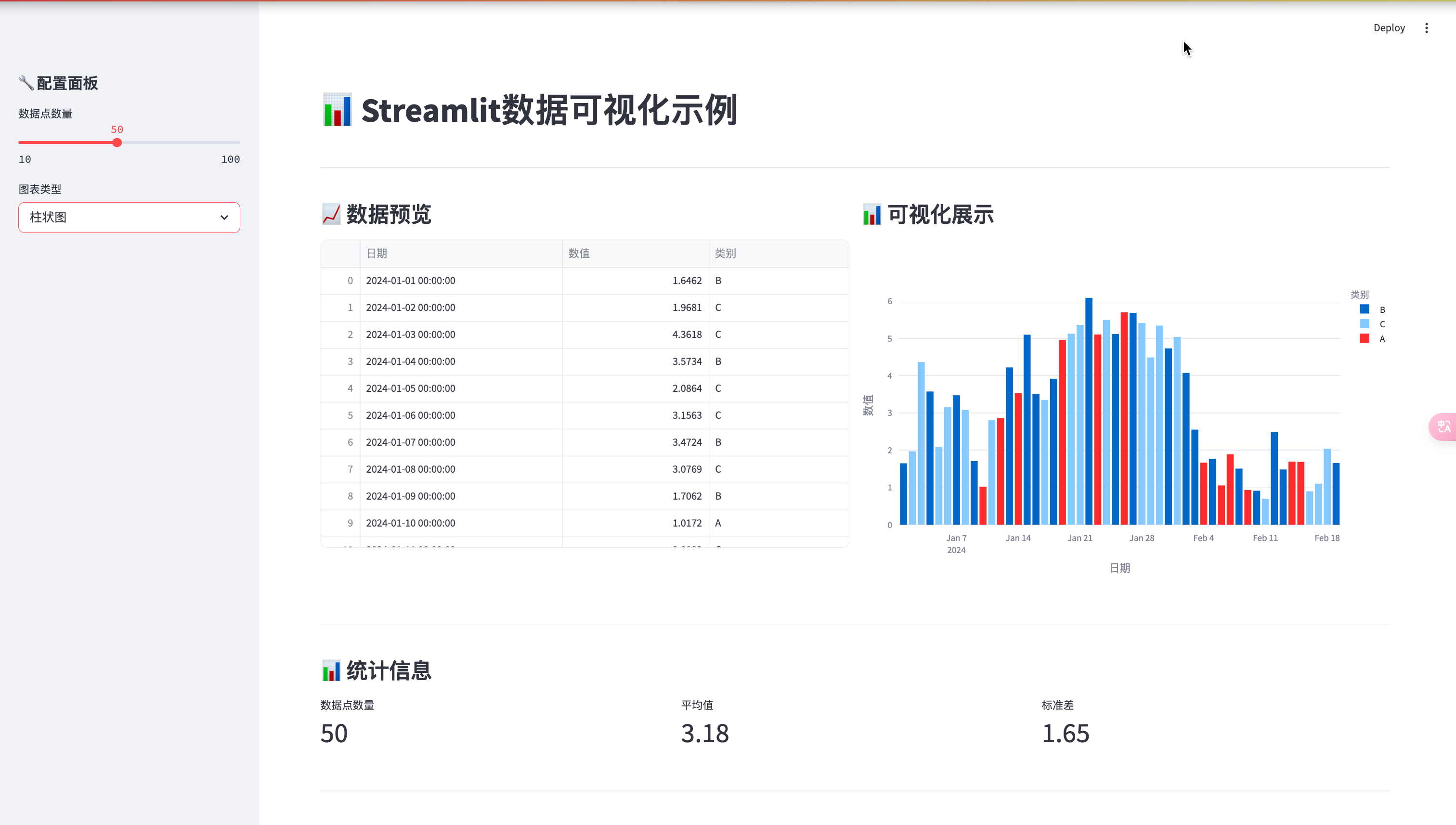Click the 日期 column header in the table

pos(377,253)
